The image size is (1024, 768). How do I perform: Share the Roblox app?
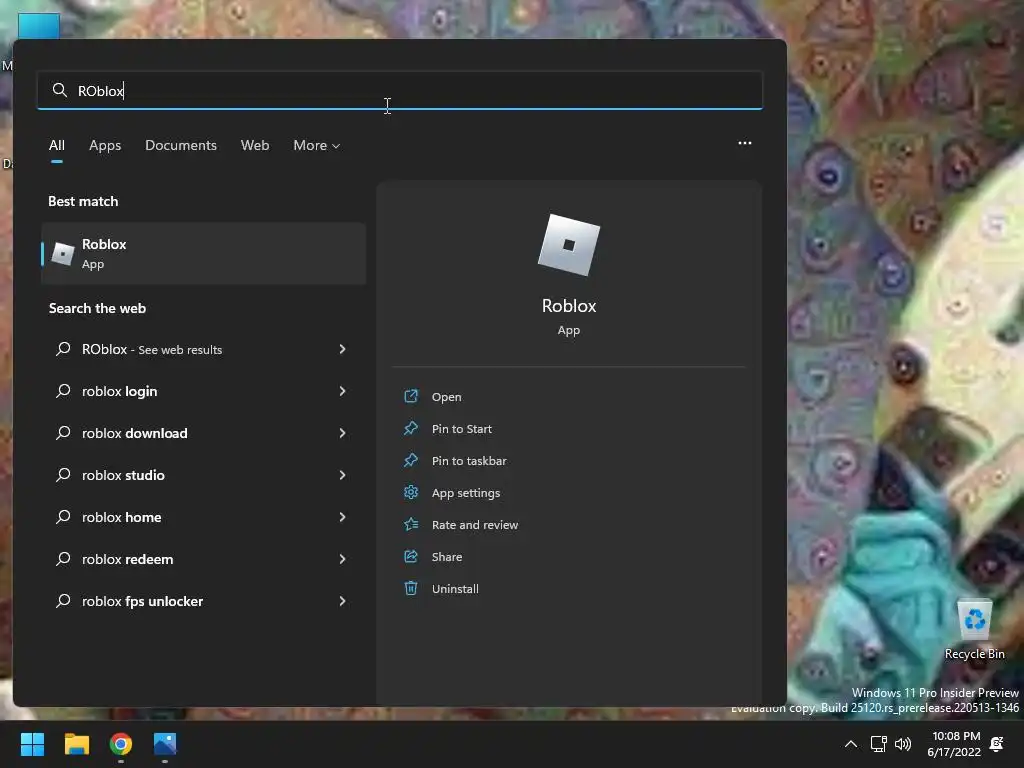coord(447,557)
